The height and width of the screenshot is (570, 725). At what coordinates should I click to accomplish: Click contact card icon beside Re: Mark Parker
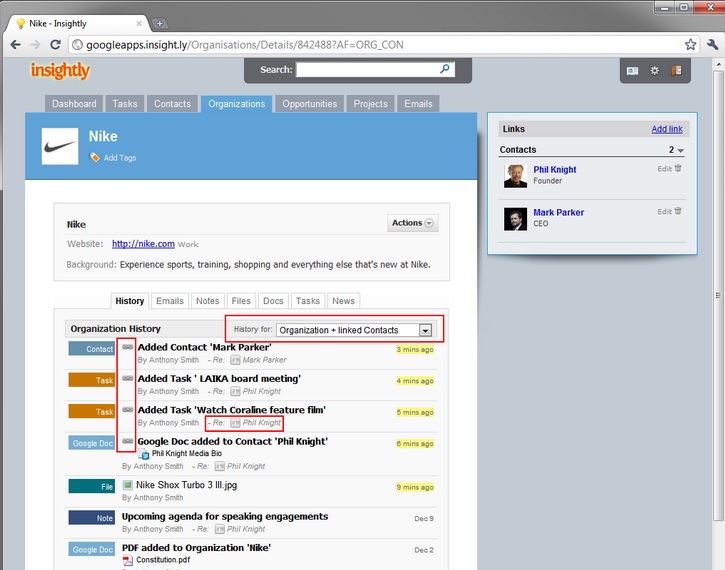pos(235,360)
